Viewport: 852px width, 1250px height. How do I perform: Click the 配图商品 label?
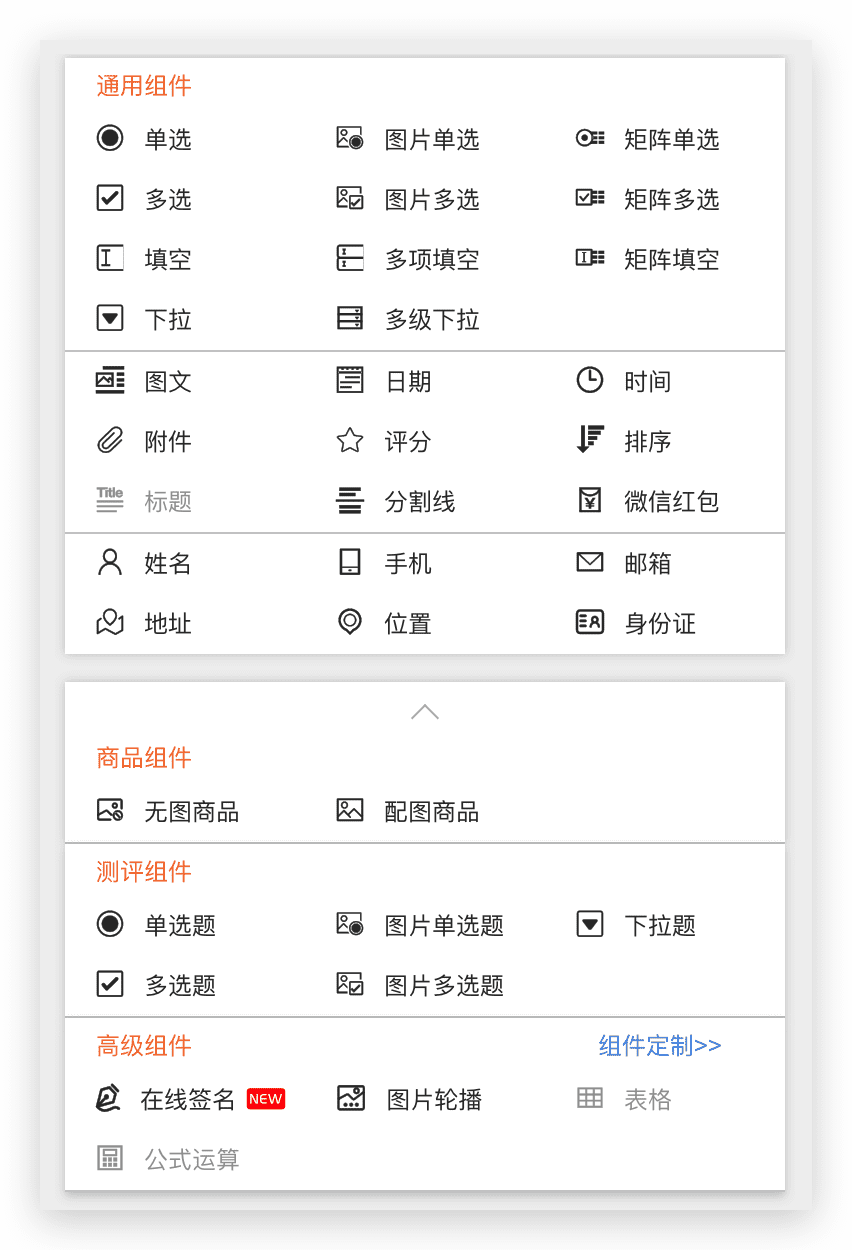(432, 811)
